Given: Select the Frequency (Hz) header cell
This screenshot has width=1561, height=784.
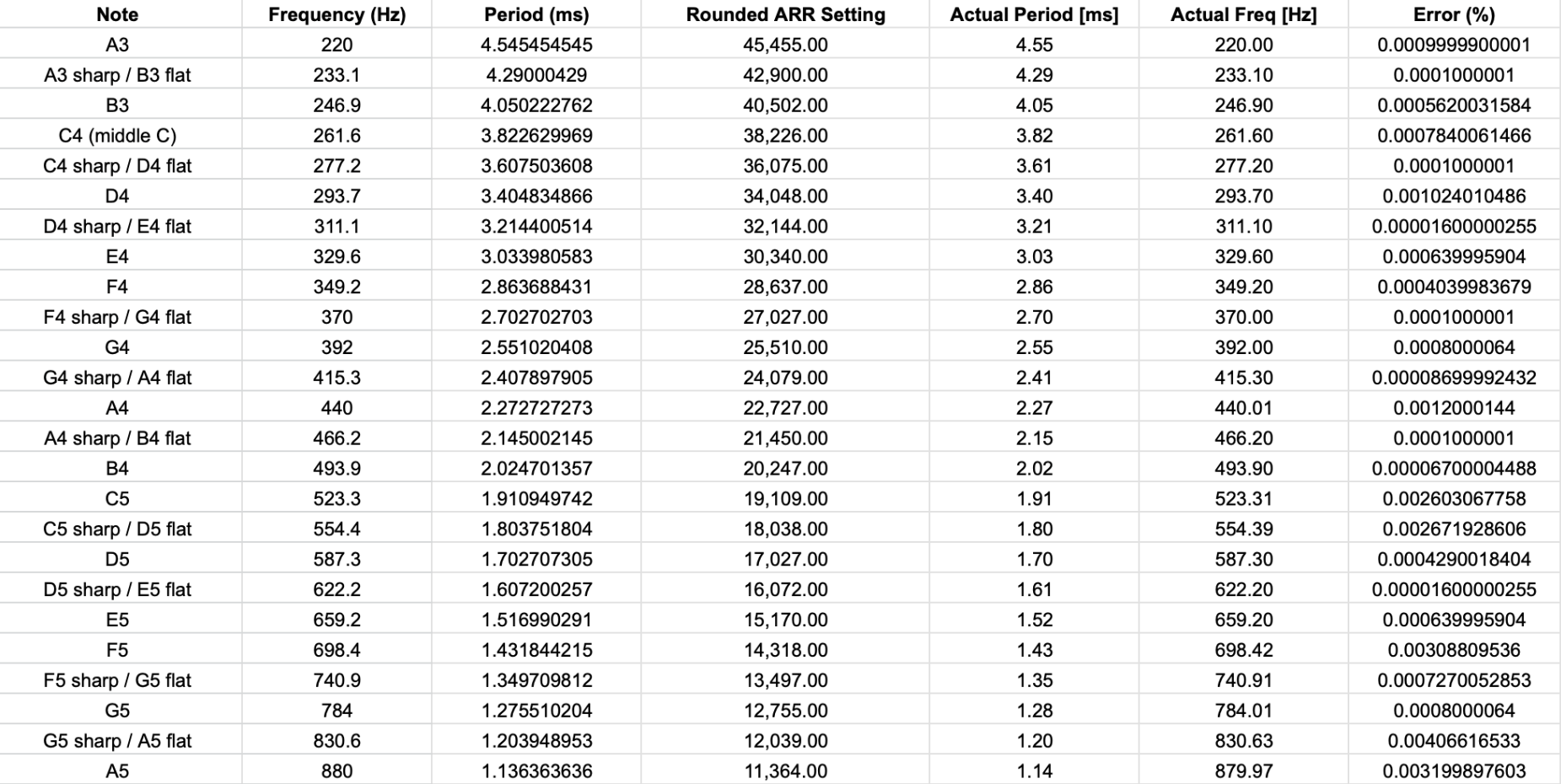Looking at the screenshot, I should tap(336, 14).
